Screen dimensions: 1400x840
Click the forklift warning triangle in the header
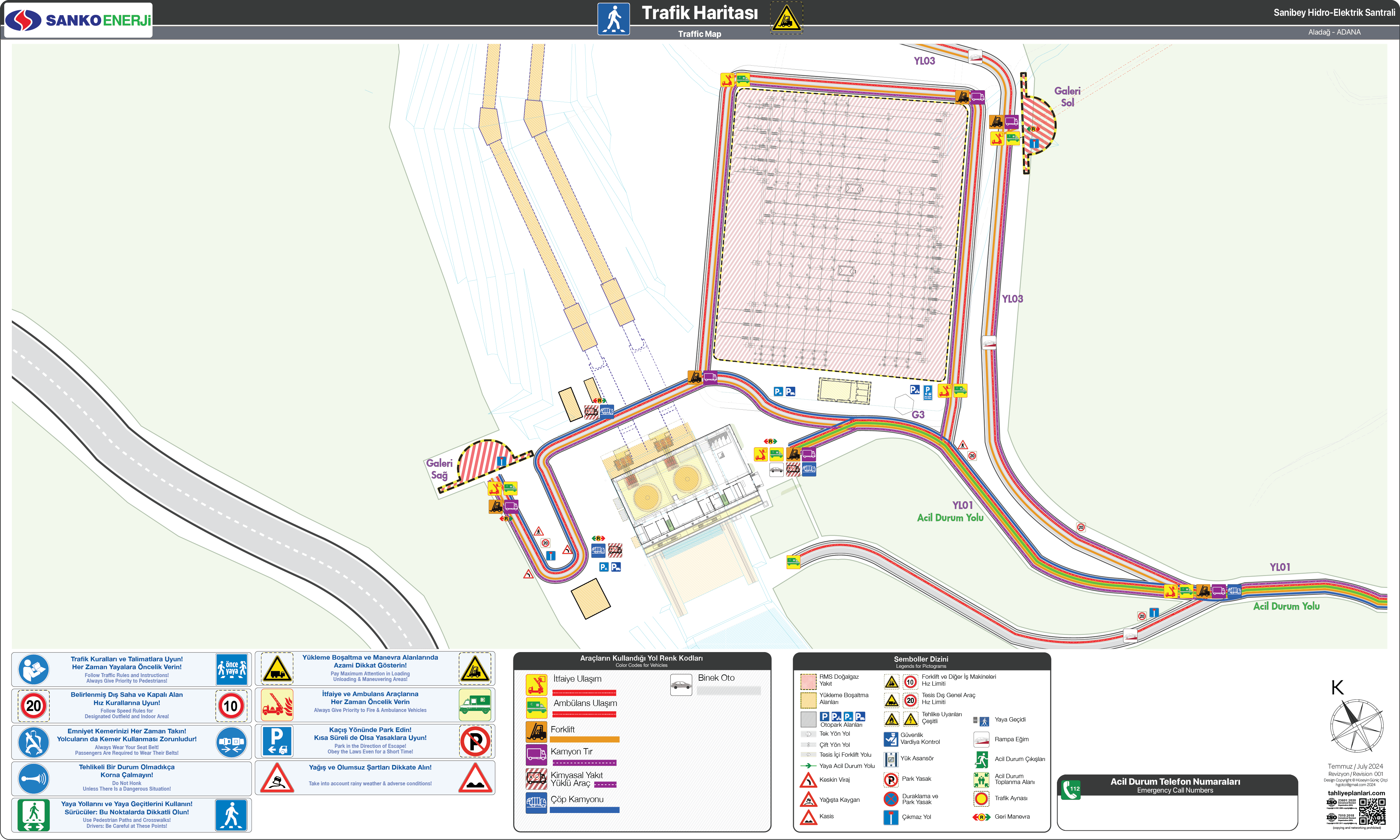[x=786, y=18]
